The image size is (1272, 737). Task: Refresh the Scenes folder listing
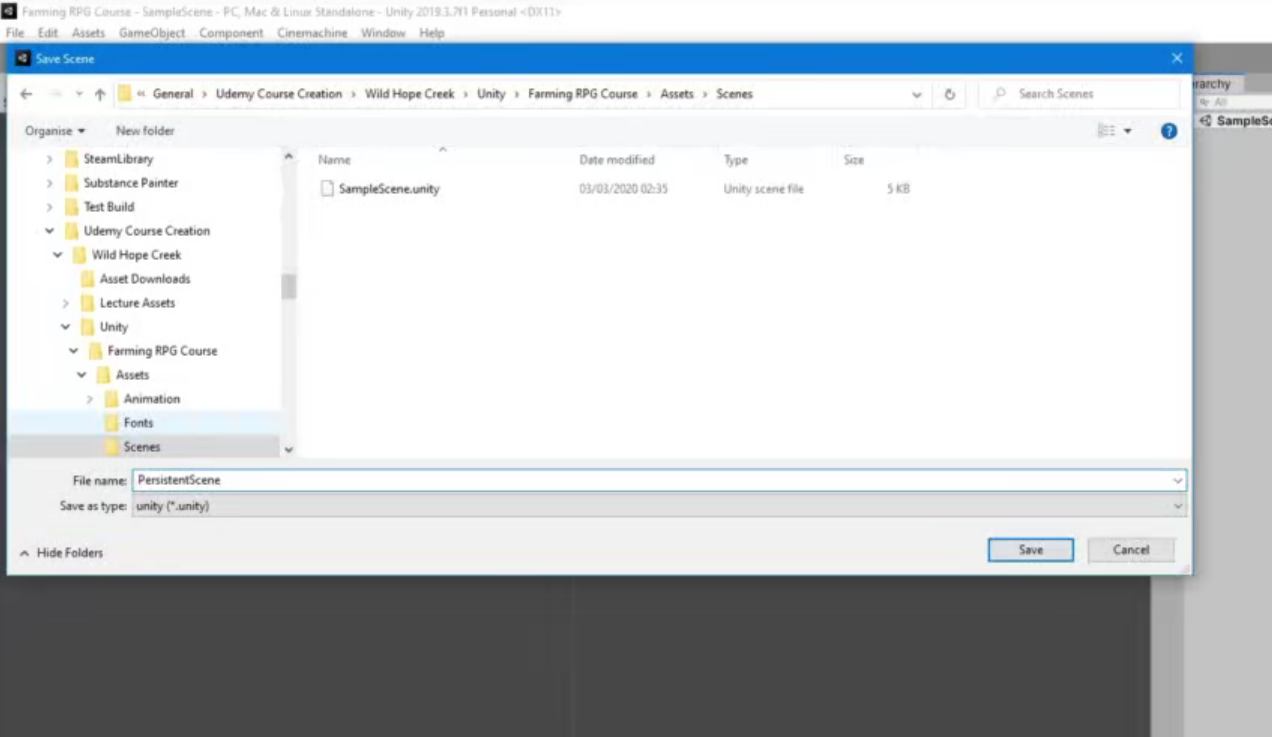(x=949, y=94)
